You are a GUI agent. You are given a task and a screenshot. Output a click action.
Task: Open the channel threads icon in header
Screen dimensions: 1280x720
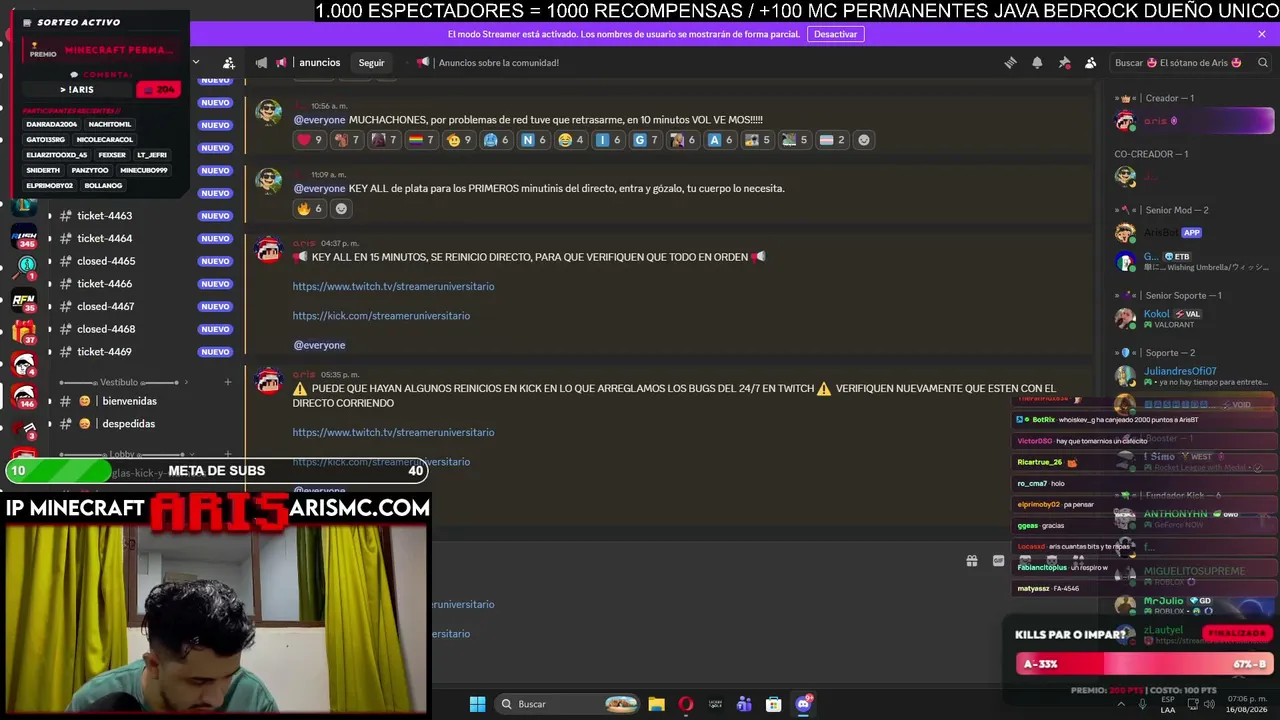point(1010,63)
